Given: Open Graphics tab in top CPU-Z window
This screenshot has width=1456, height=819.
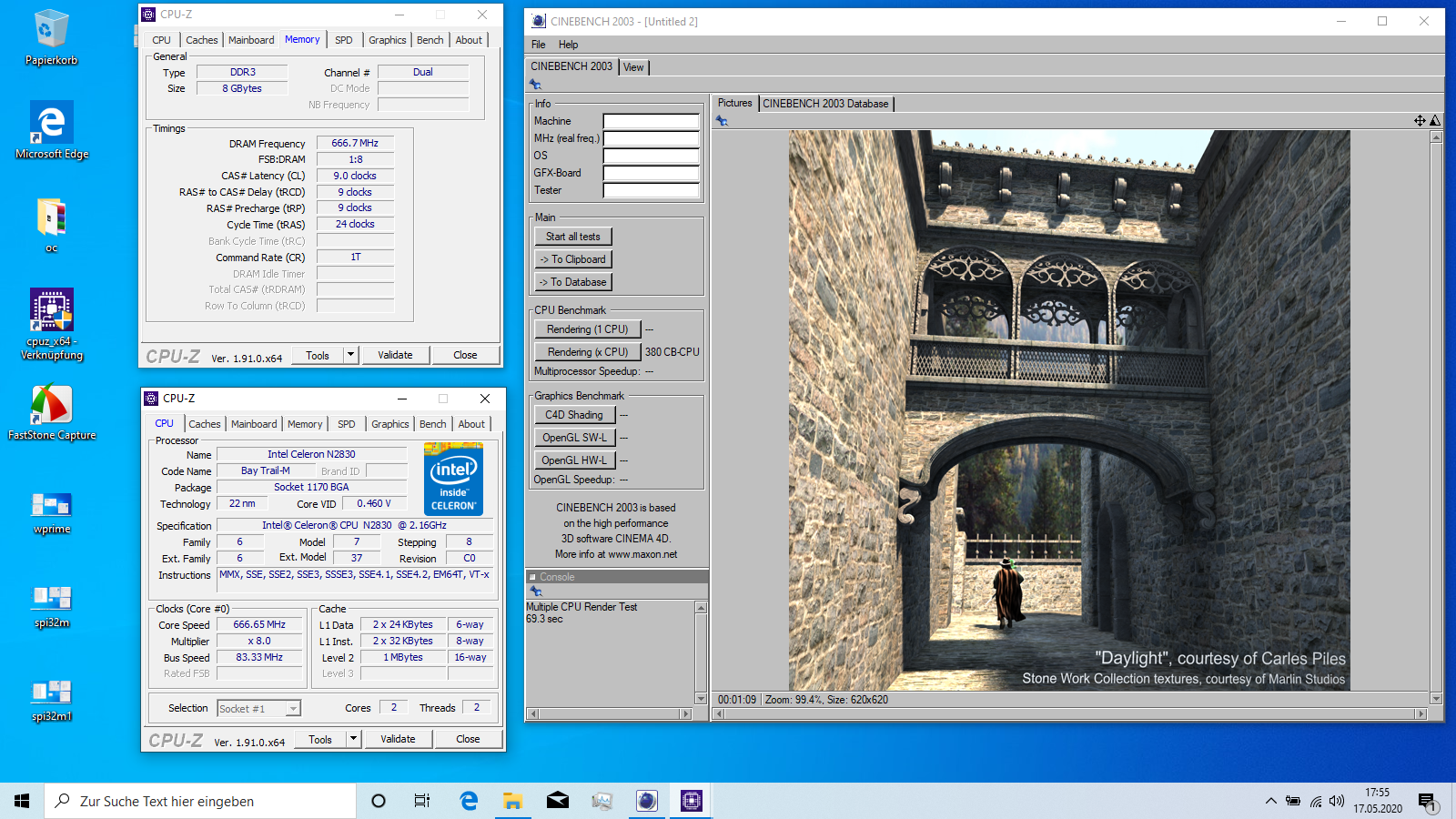Looking at the screenshot, I should (388, 40).
